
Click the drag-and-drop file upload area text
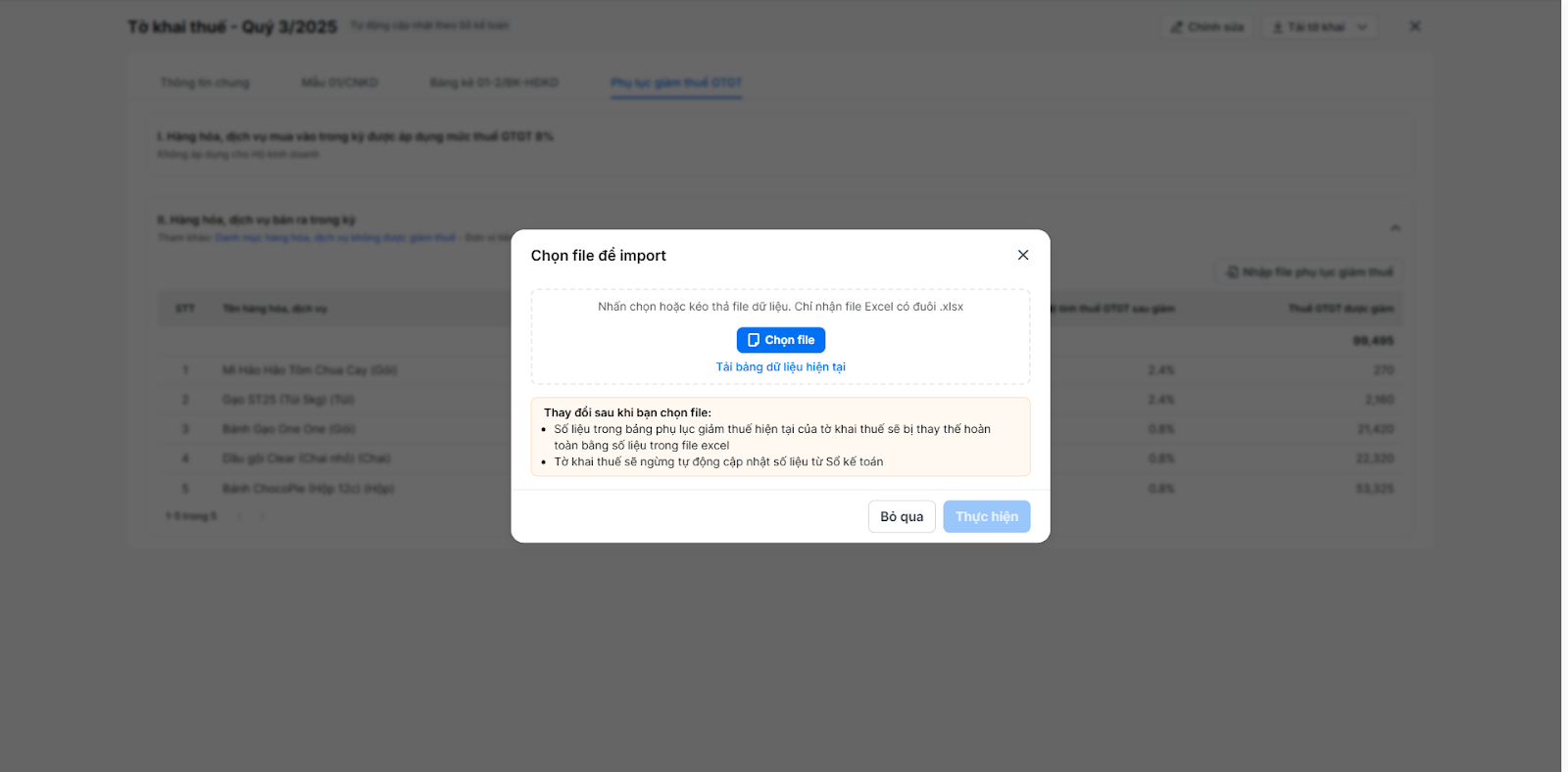pyautogui.click(x=780, y=307)
